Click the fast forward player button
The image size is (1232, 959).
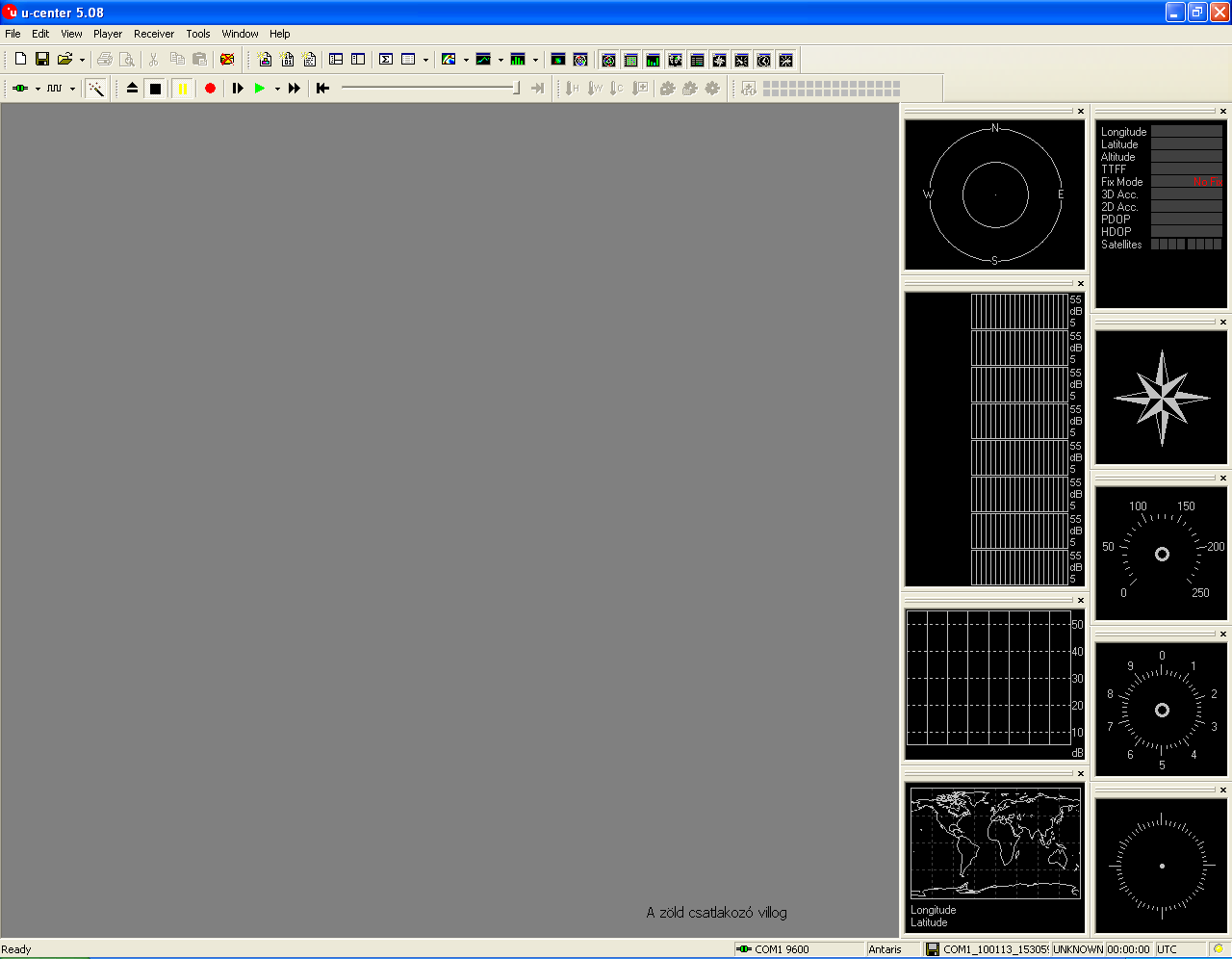295,89
